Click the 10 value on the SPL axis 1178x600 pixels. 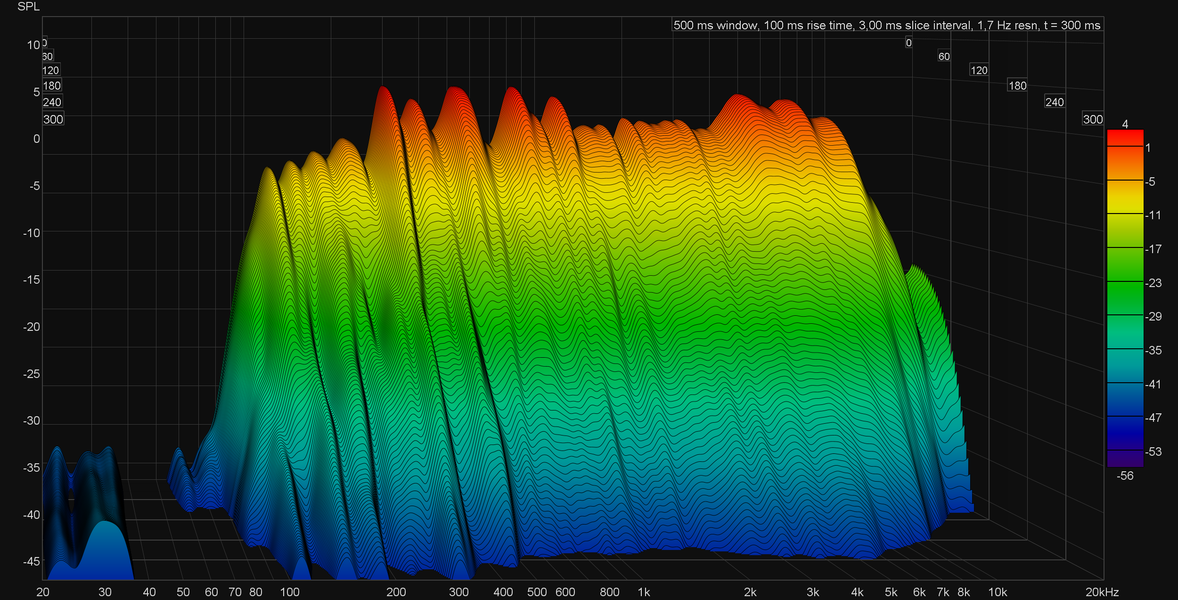tap(33, 45)
